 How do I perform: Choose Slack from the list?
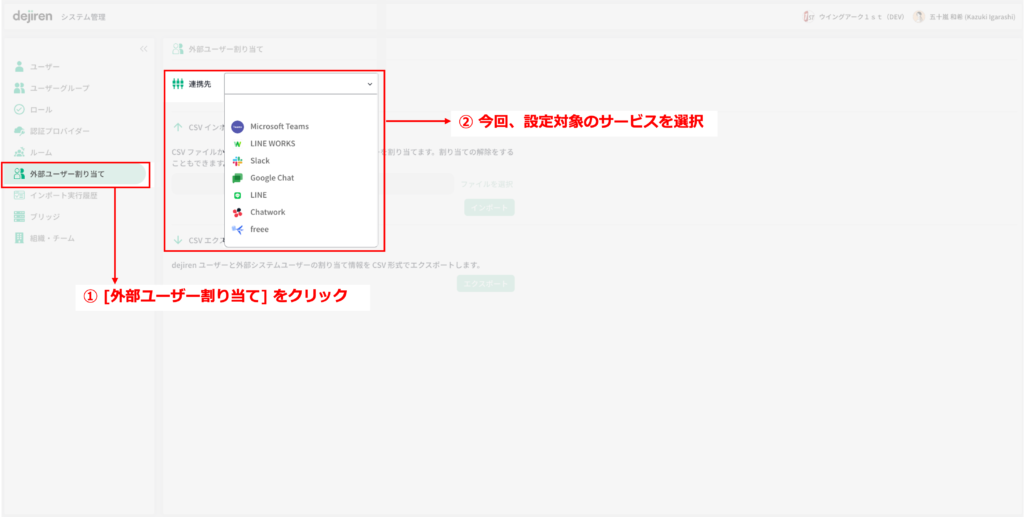tap(300, 161)
